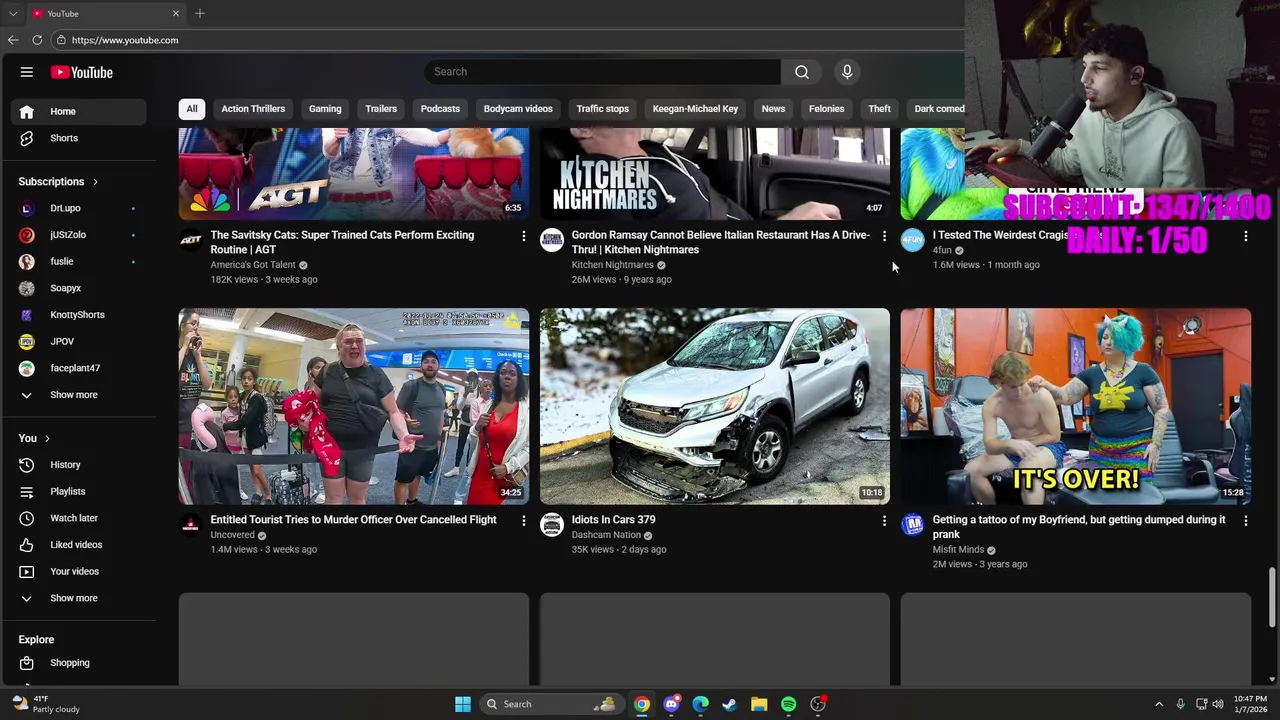The width and height of the screenshot is (1280, 720).
Task: Reload the page in the browser
Action: [37, 40]
